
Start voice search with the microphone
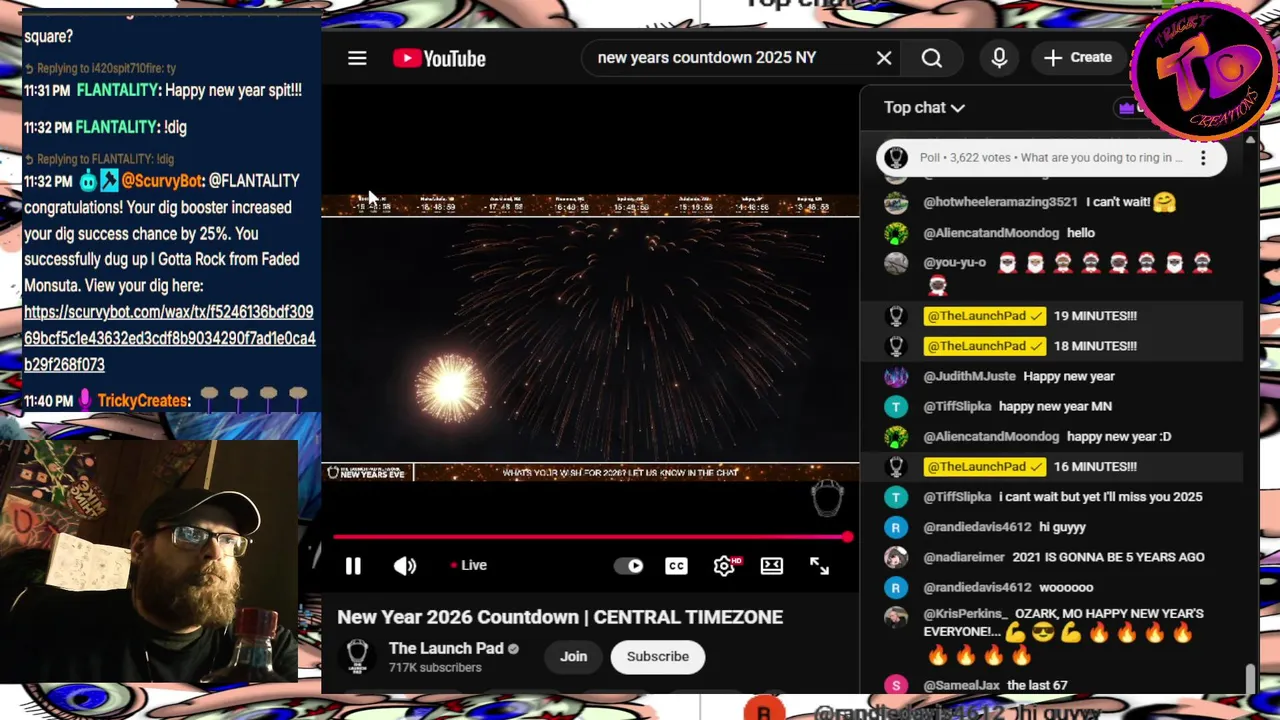999,58
